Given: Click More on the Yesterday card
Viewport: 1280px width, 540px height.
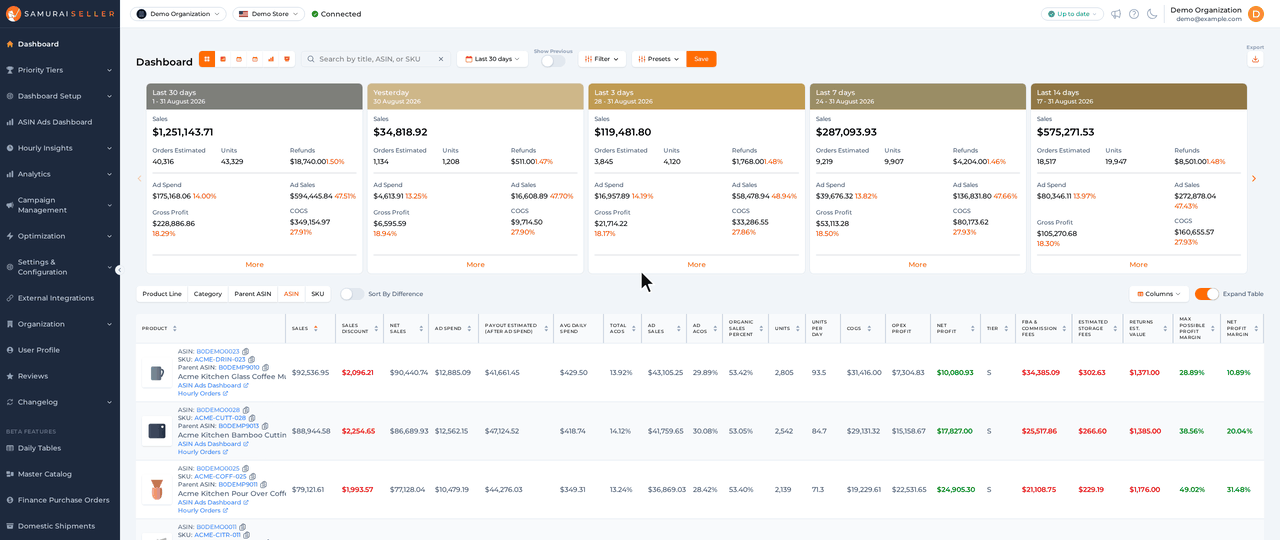Looking at the screenshot, I should [475, 265].
